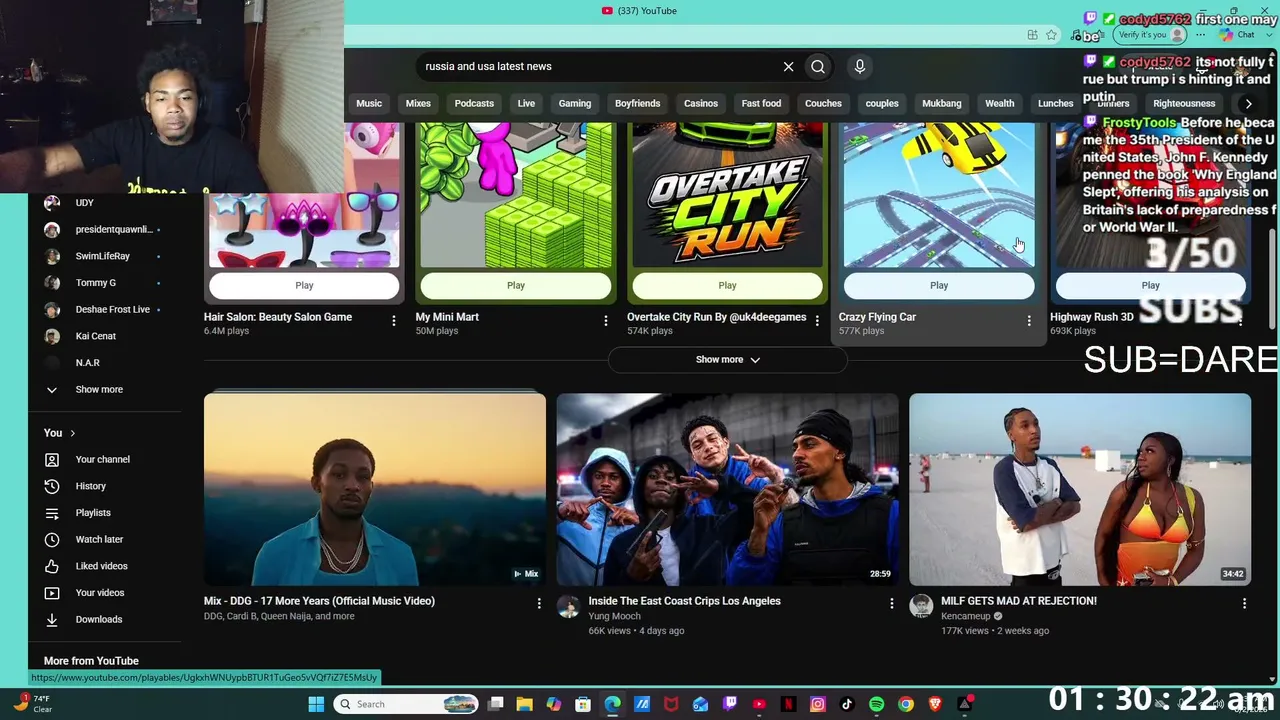Viewport: 1280px width, 720px height.
Task: Go to Playlists in the sidebar
Action: 93,513
